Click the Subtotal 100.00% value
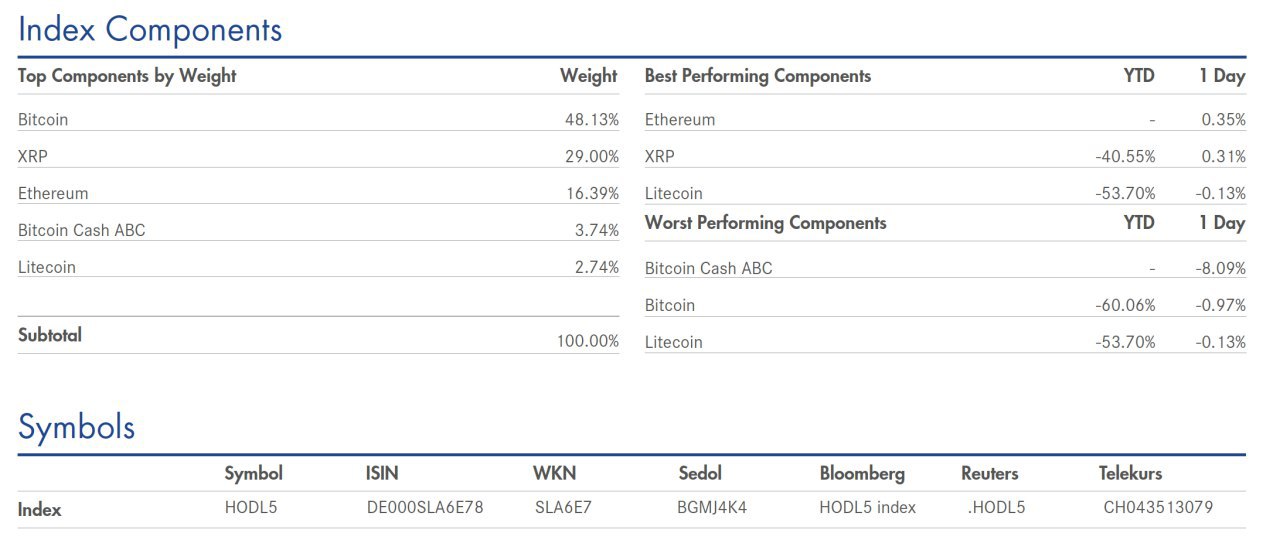The image size is (1280, 540). coord(588,342)
